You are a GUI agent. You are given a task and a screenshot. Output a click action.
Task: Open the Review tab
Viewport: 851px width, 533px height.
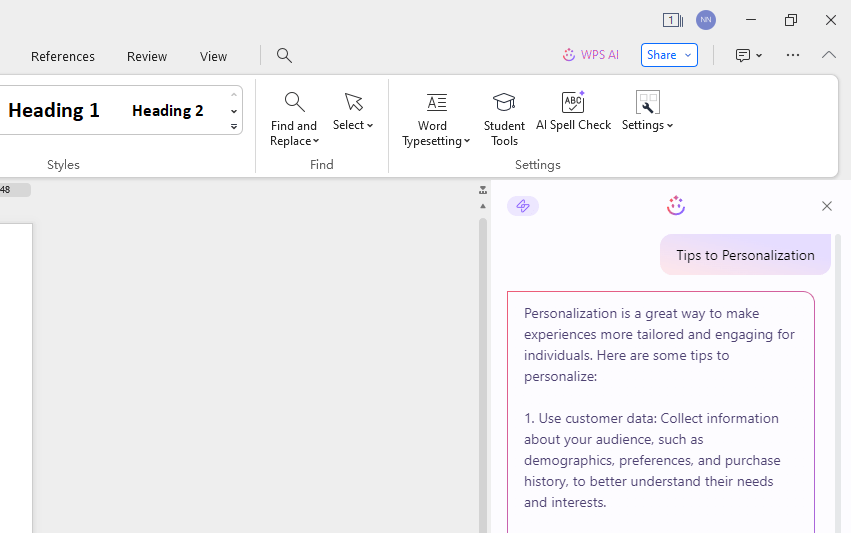coord(147,56)
